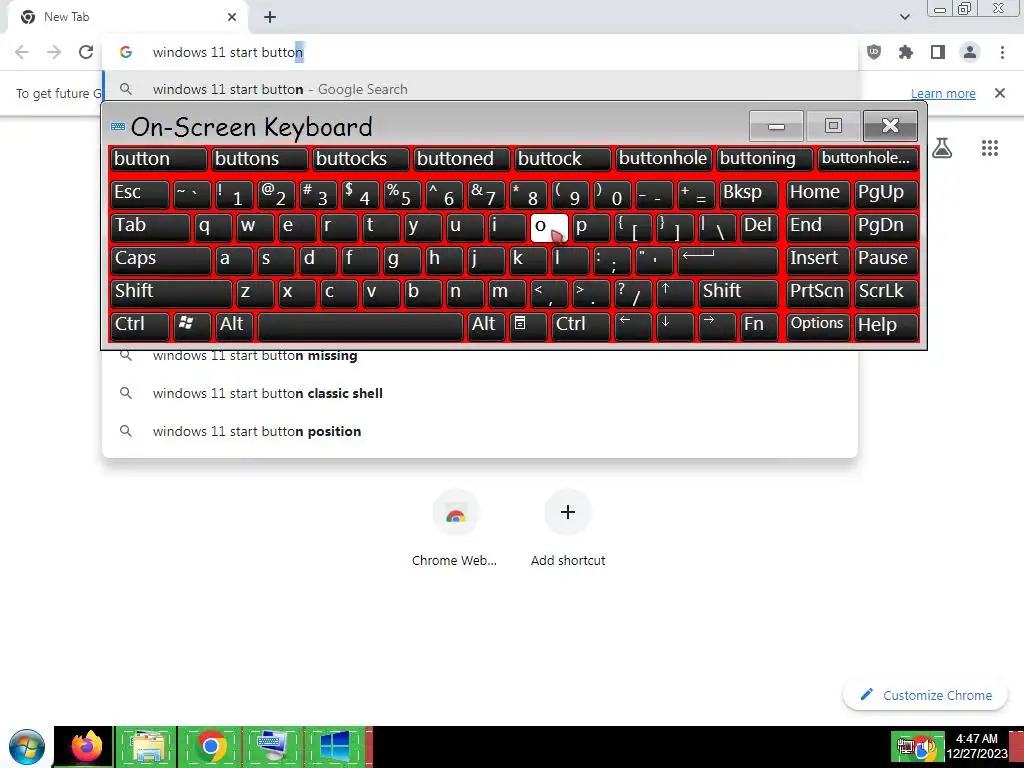Click the Learn more link
Viewport: 1024px width, 768px height.
click(943, 93)
